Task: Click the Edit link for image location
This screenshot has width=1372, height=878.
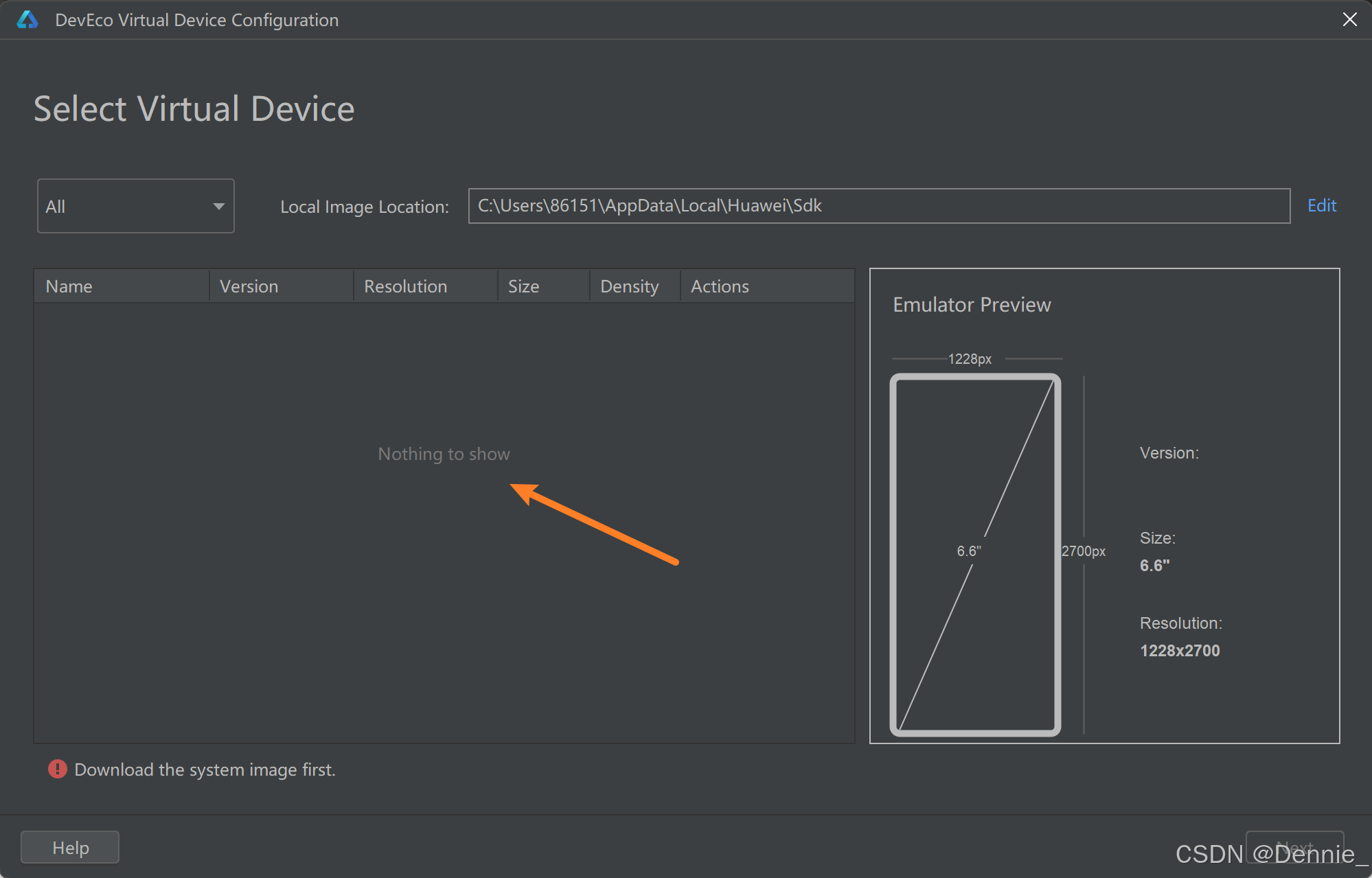Action: pos(1321,205)
